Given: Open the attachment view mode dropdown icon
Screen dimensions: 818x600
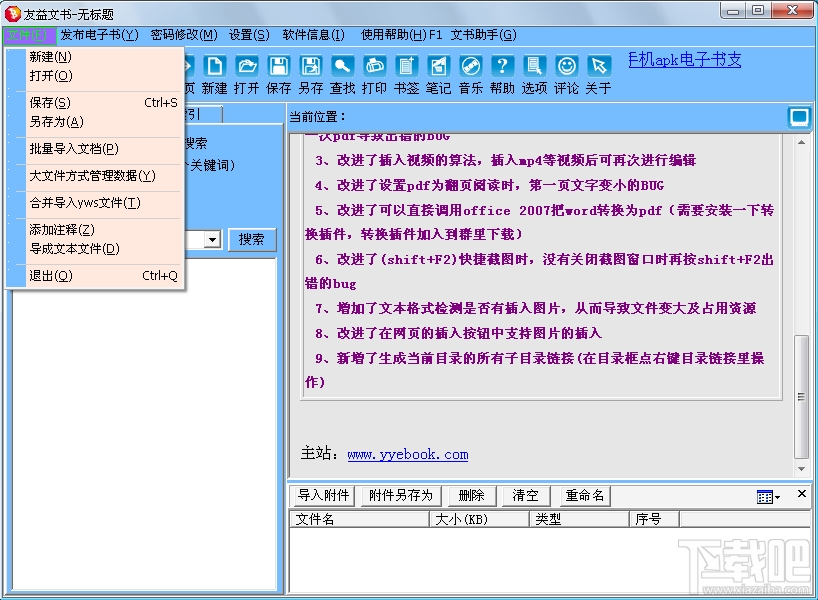Looking at the screenshot, I should [x=768, y=497].
